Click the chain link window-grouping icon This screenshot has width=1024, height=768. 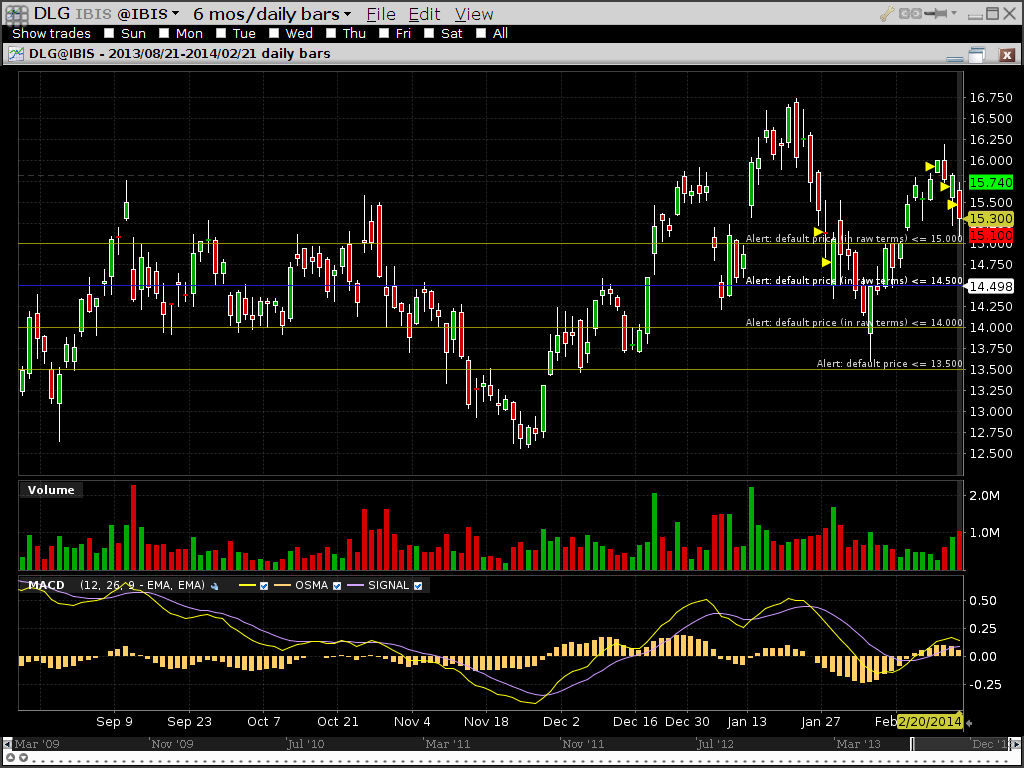[909, 13]
